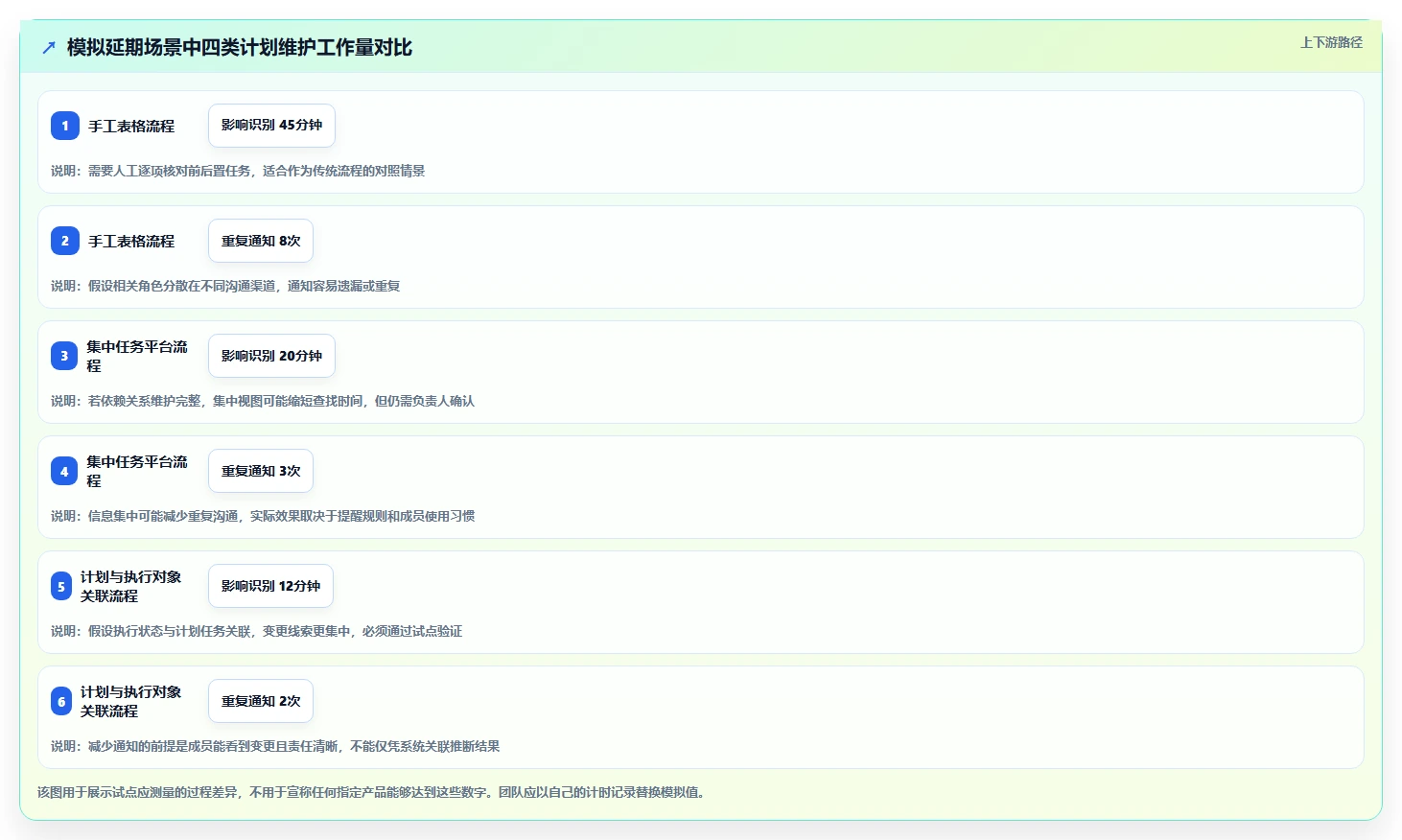Viewport: 1402px width, 840px height.
Task: Click the 上下游路径 label in the header
Action: [1331, 42]
